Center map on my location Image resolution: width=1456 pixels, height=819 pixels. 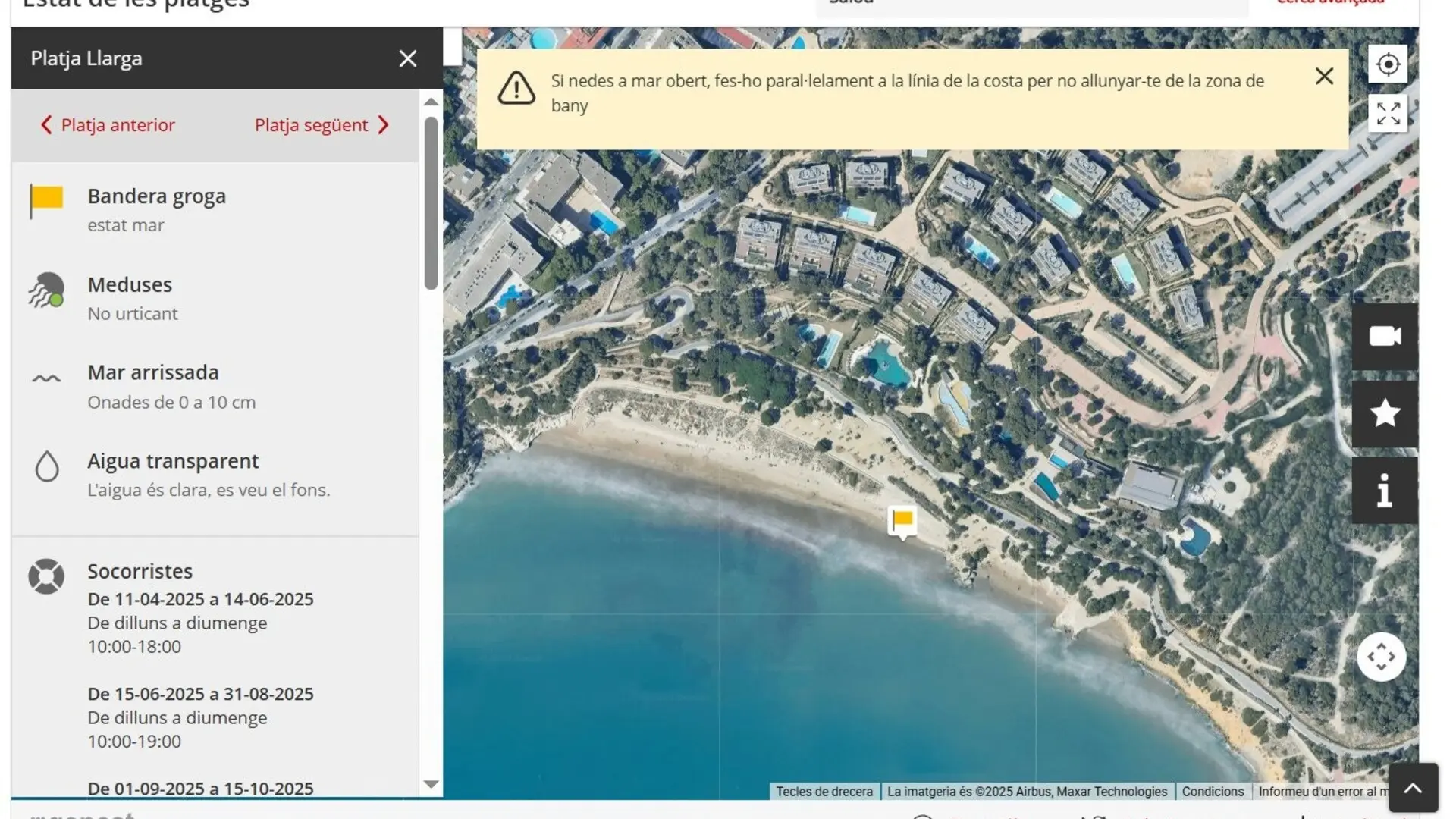1388,64
